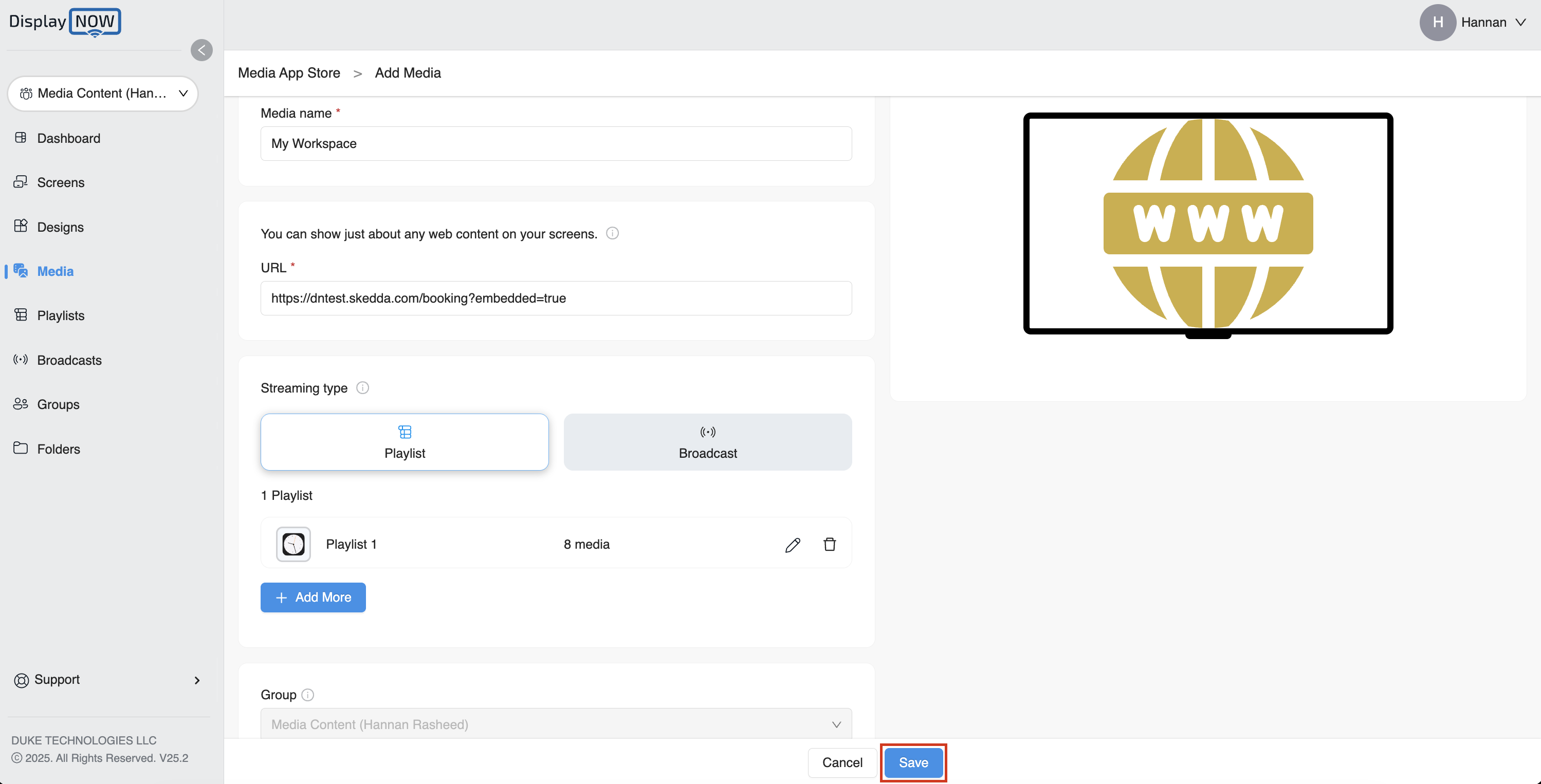Viewport: 1541px width, 784px height.
Task: Collapse the sidebar with the arrow button
Action: click(201, 50)
